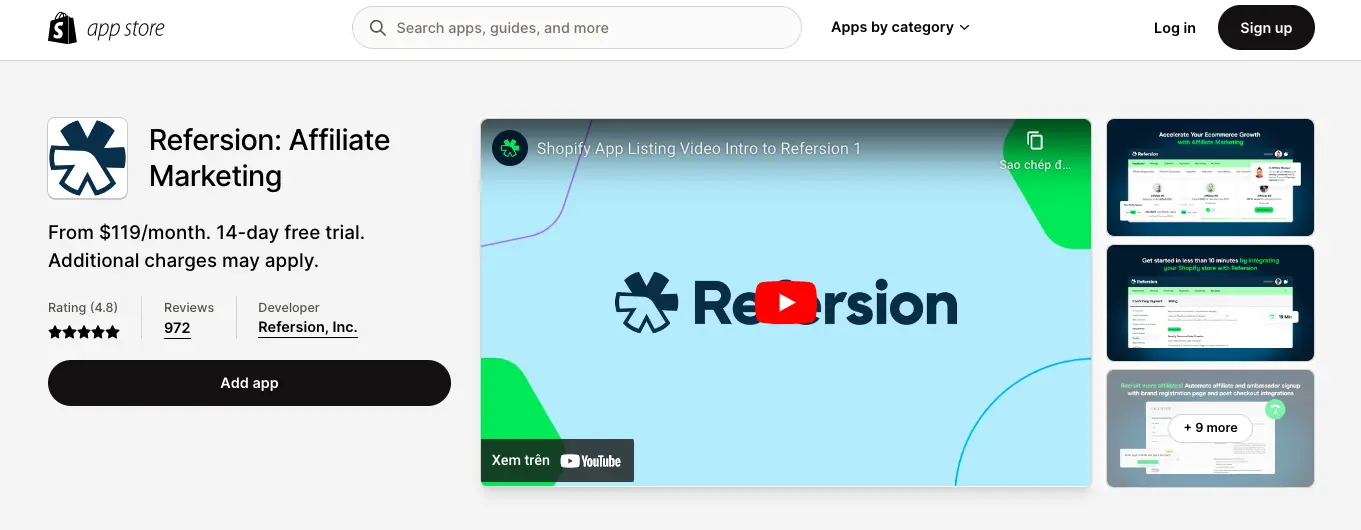Click the video channel avatar icon

point(510,148)
